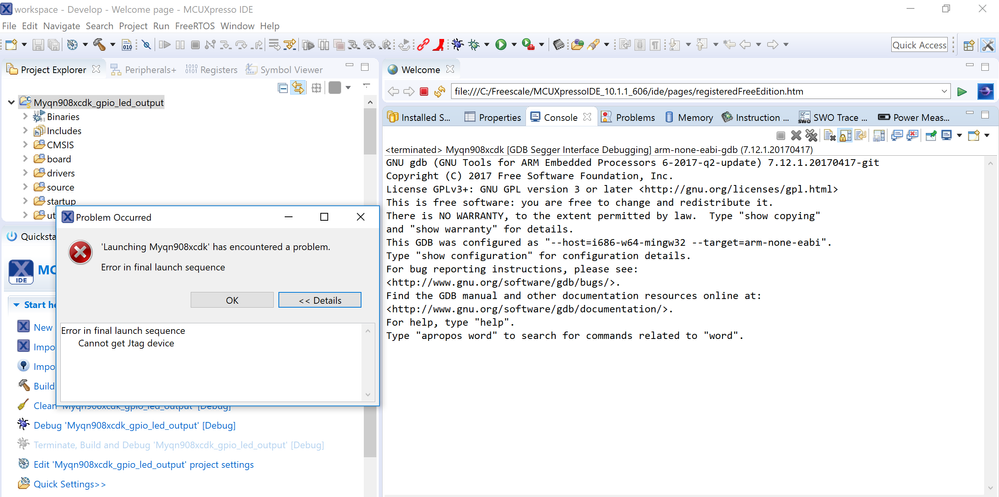Expand the board folder node

click(x=25, y=159)
